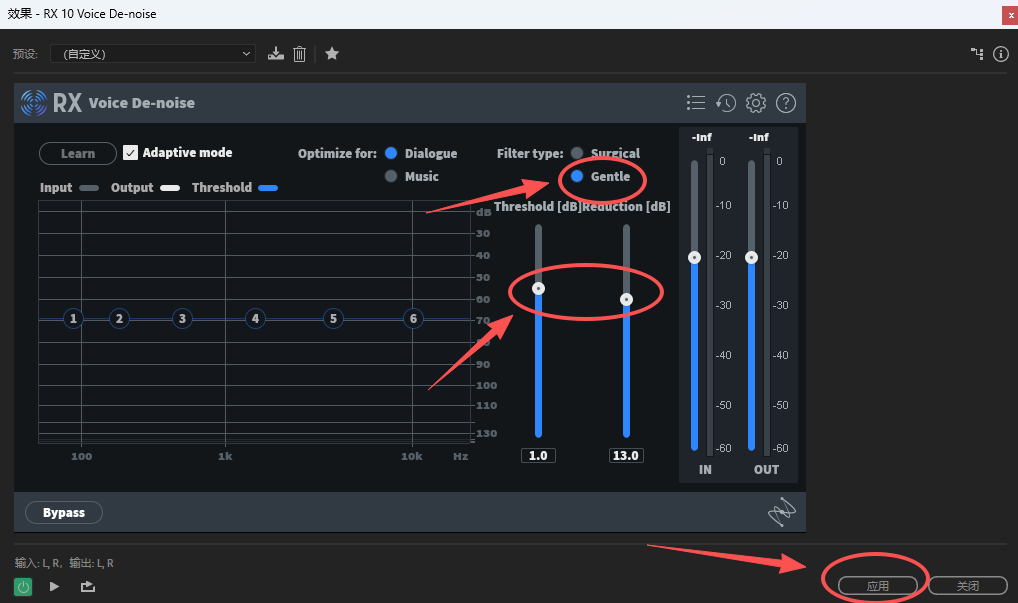1018x603 pixels.
Task: Click the iZotope logo in footer
Action: (782, 512)
